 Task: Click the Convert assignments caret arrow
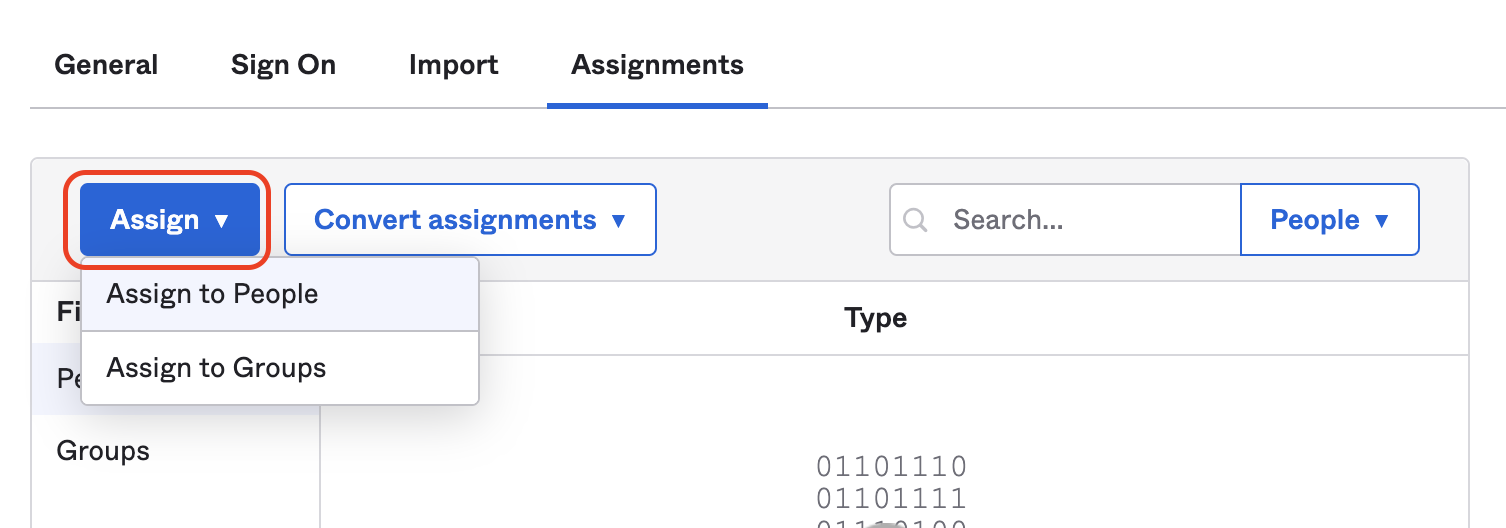click(x=618, y=221)
